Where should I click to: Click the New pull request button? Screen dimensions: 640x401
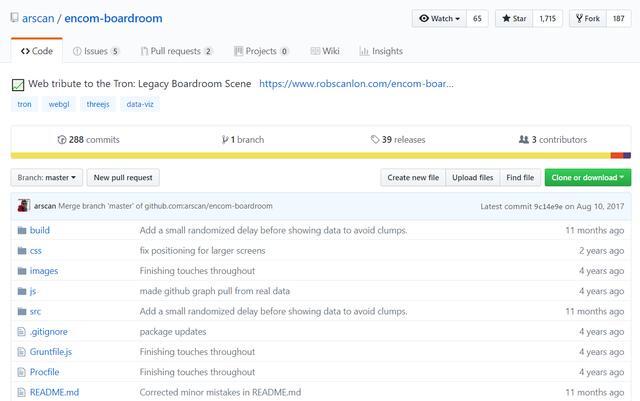click(123, 178)
